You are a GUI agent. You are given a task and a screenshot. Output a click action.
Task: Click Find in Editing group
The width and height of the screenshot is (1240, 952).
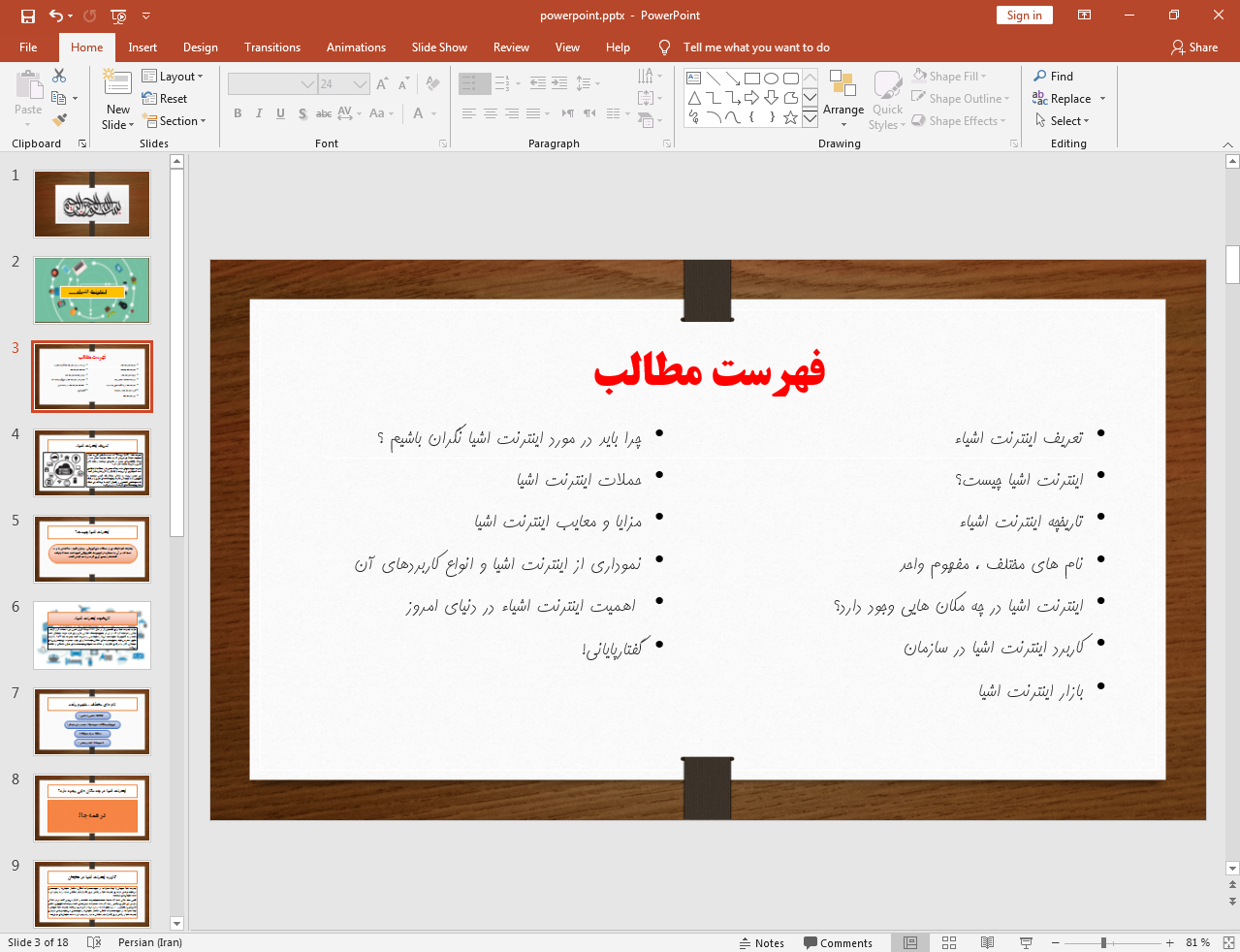click(x=1054, y=76)
